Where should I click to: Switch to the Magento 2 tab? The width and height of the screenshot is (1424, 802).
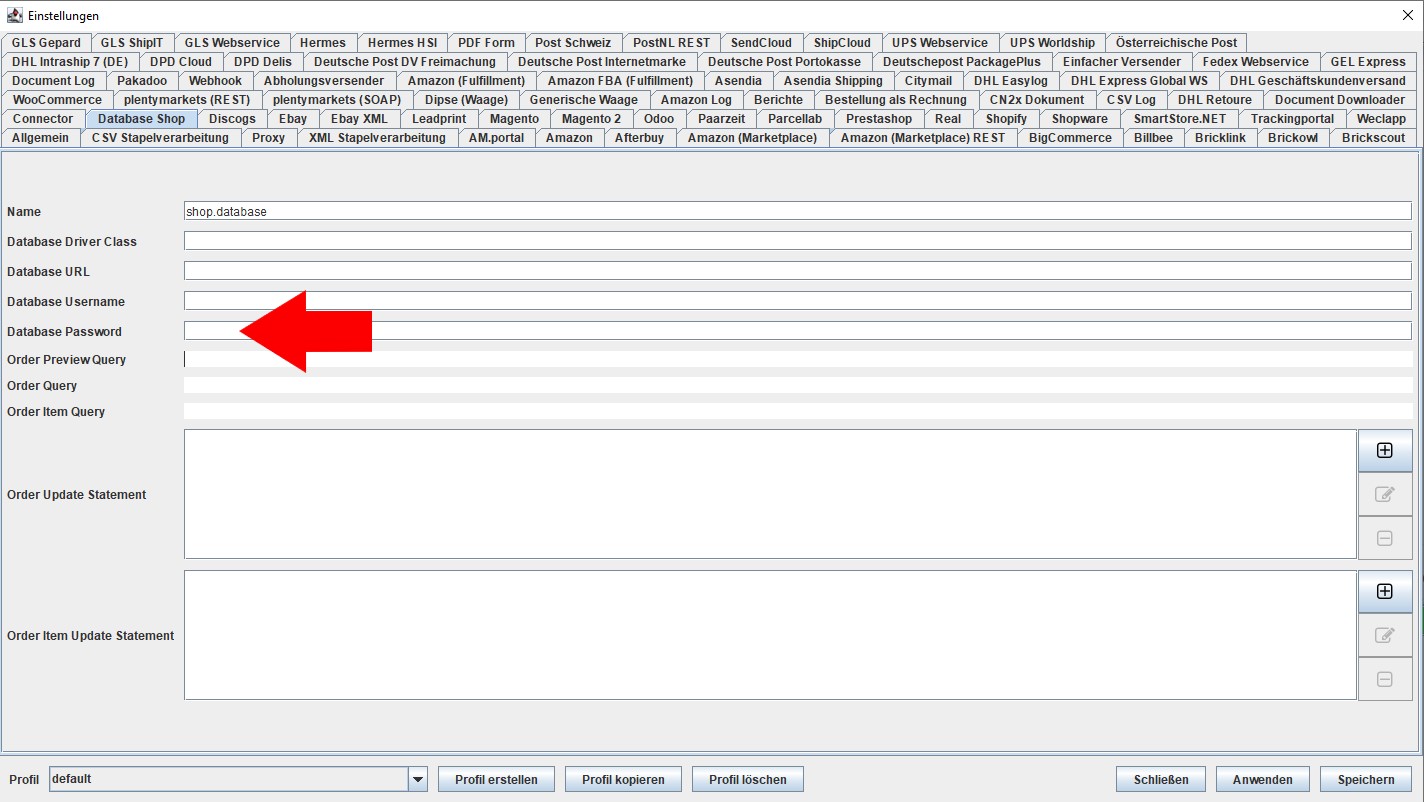click(x=591, y=119)
